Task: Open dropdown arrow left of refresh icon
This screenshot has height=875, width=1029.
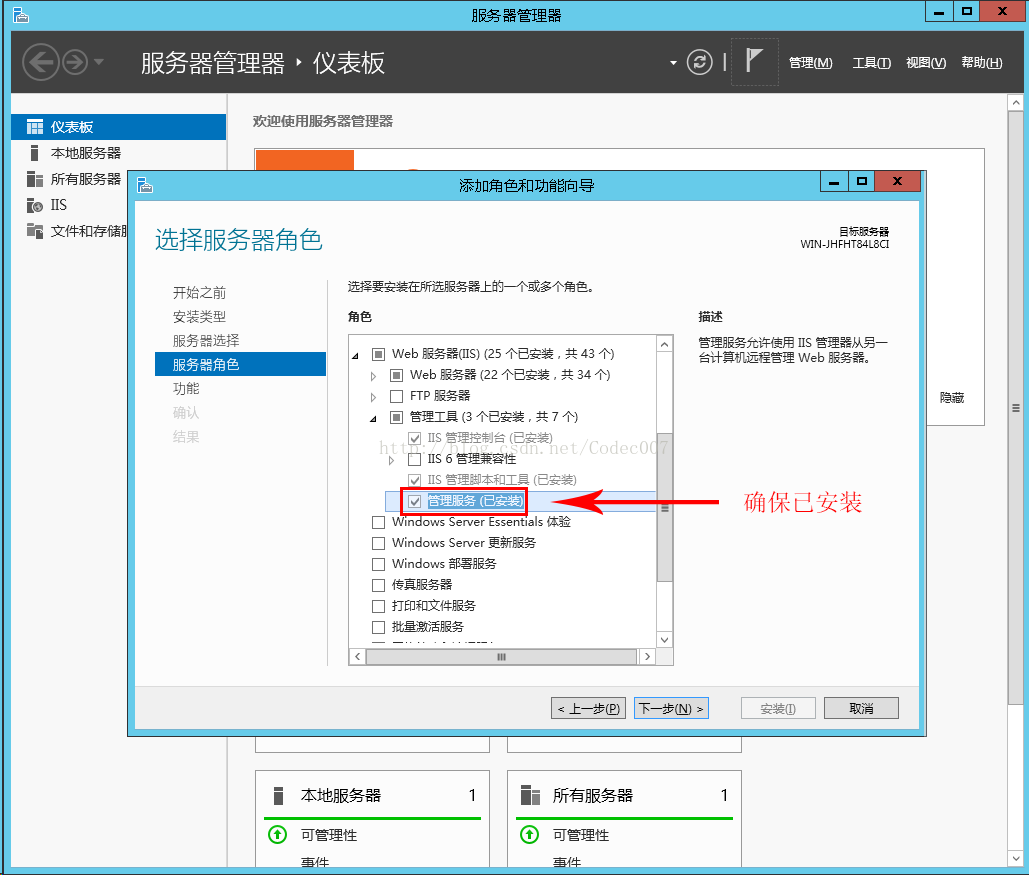Action: (x=673, y=63)
